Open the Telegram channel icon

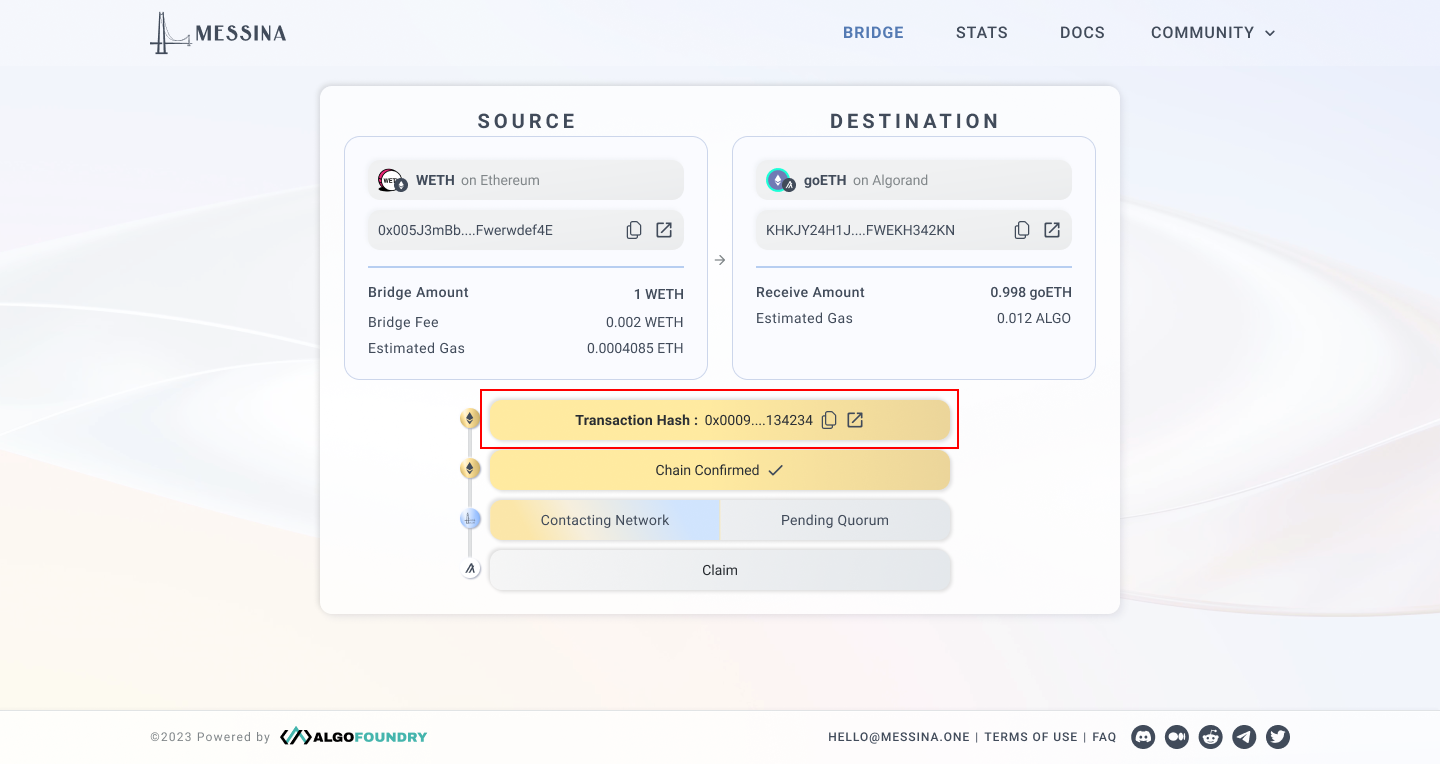[x=1244, y=737]
